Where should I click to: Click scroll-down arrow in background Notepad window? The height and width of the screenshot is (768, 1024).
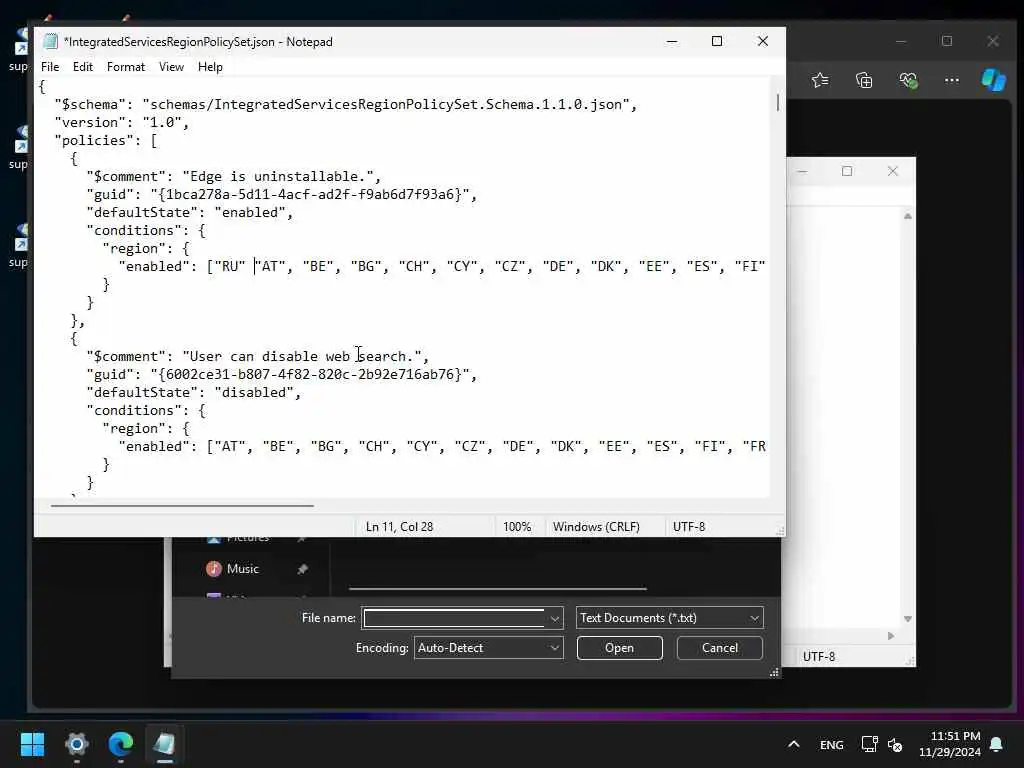[907, 618]
